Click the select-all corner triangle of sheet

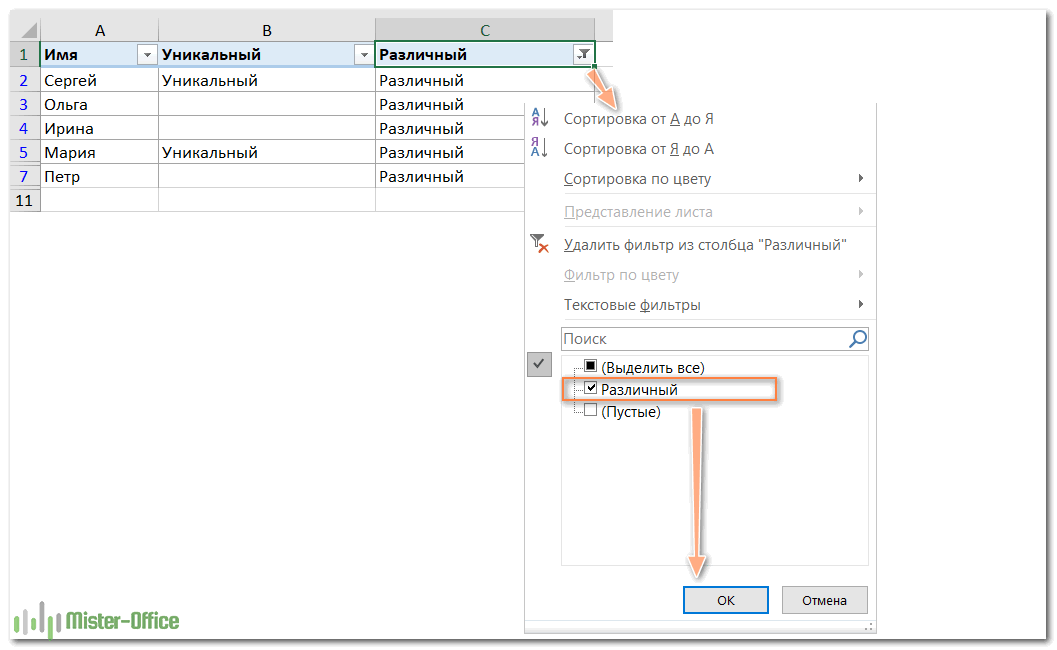tap(24, 31)
